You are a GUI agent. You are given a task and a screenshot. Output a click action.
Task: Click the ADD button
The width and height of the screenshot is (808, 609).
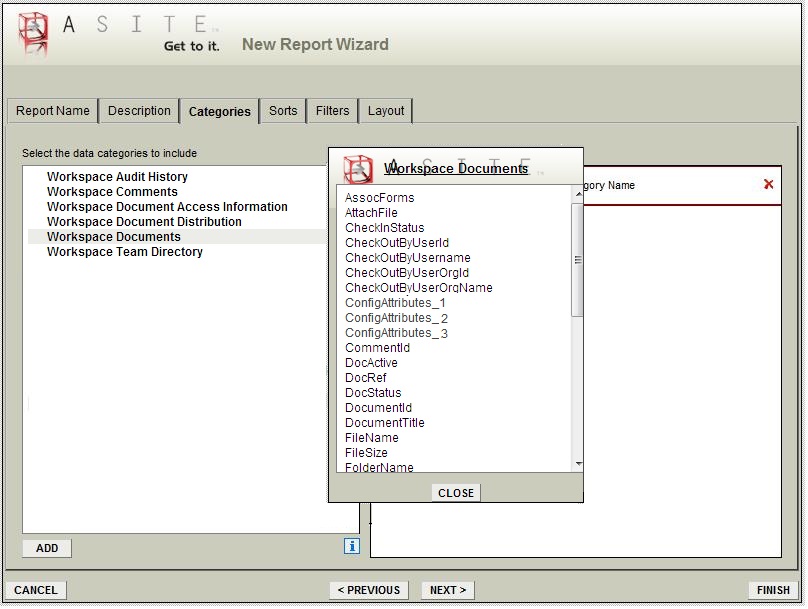(47, 549)
